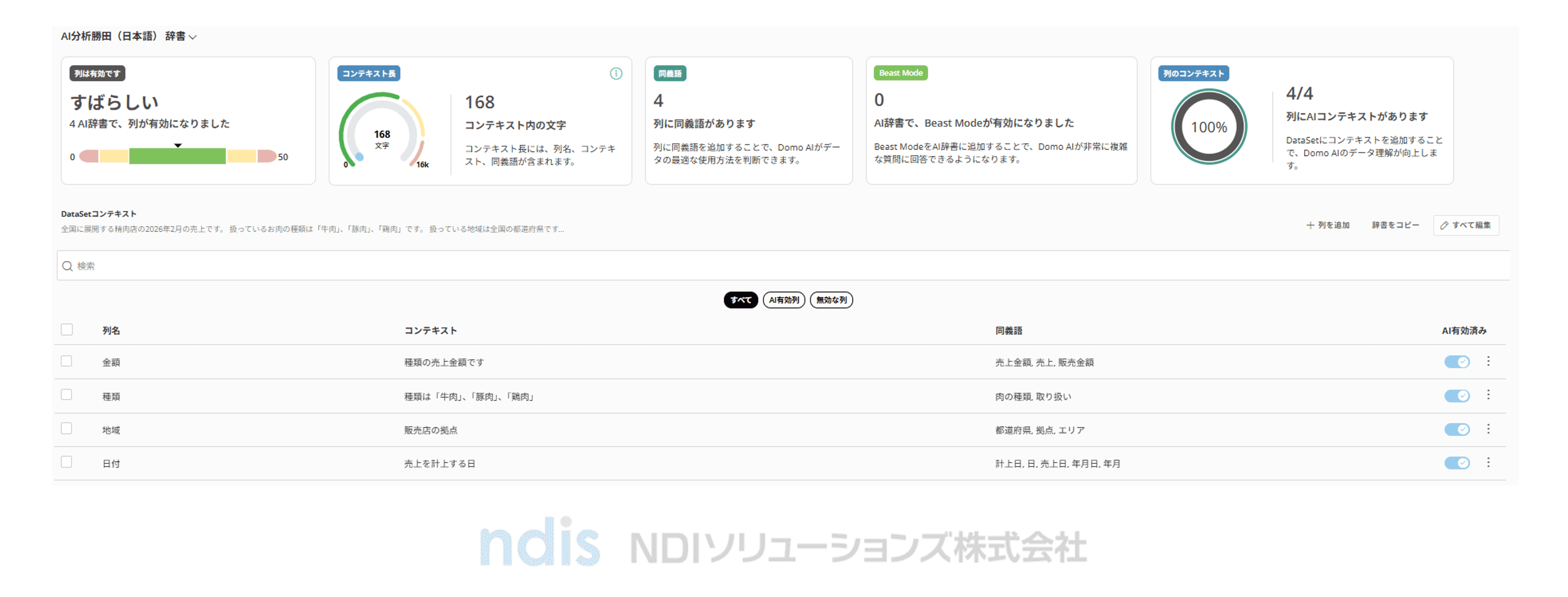Open three-dot menu for 金額 row
Image resolution: width=1568 pixels, height=597 pixels.
pyautogui.click(x=1488, y=361)
